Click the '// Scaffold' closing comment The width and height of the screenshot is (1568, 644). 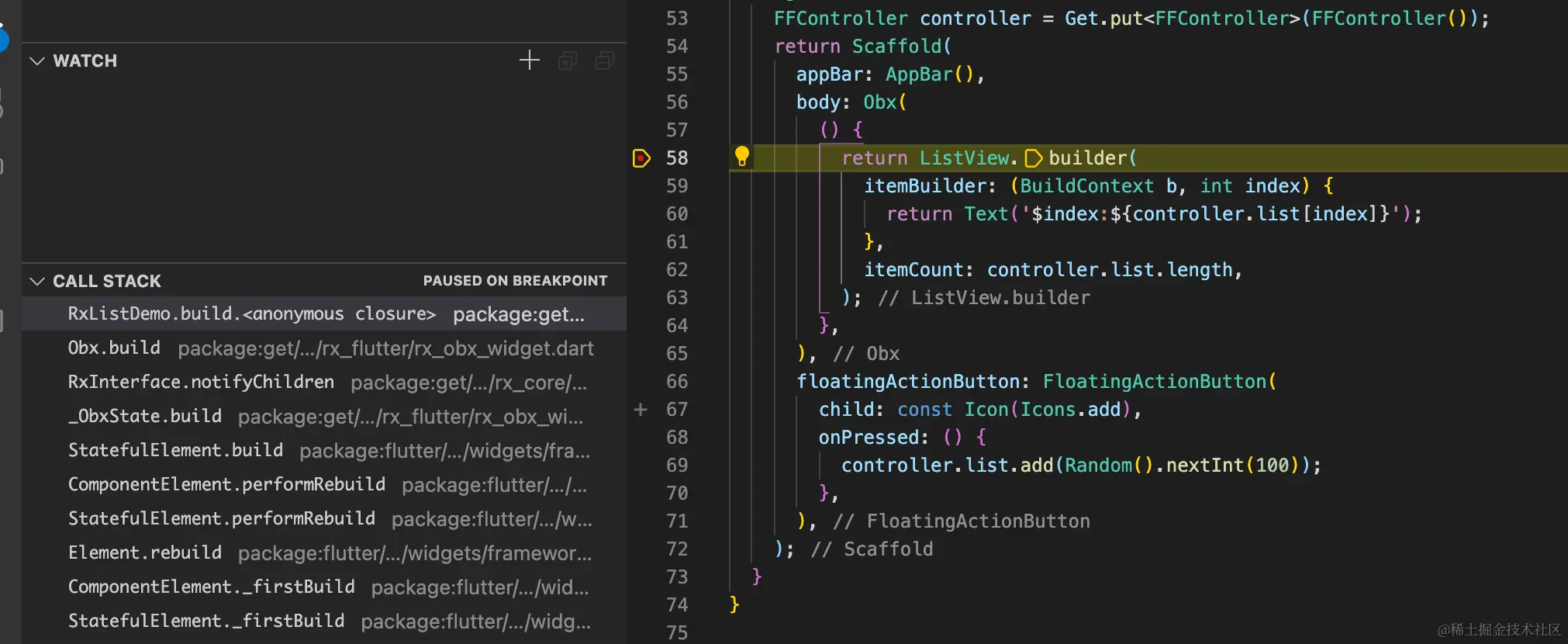point(872,549)
